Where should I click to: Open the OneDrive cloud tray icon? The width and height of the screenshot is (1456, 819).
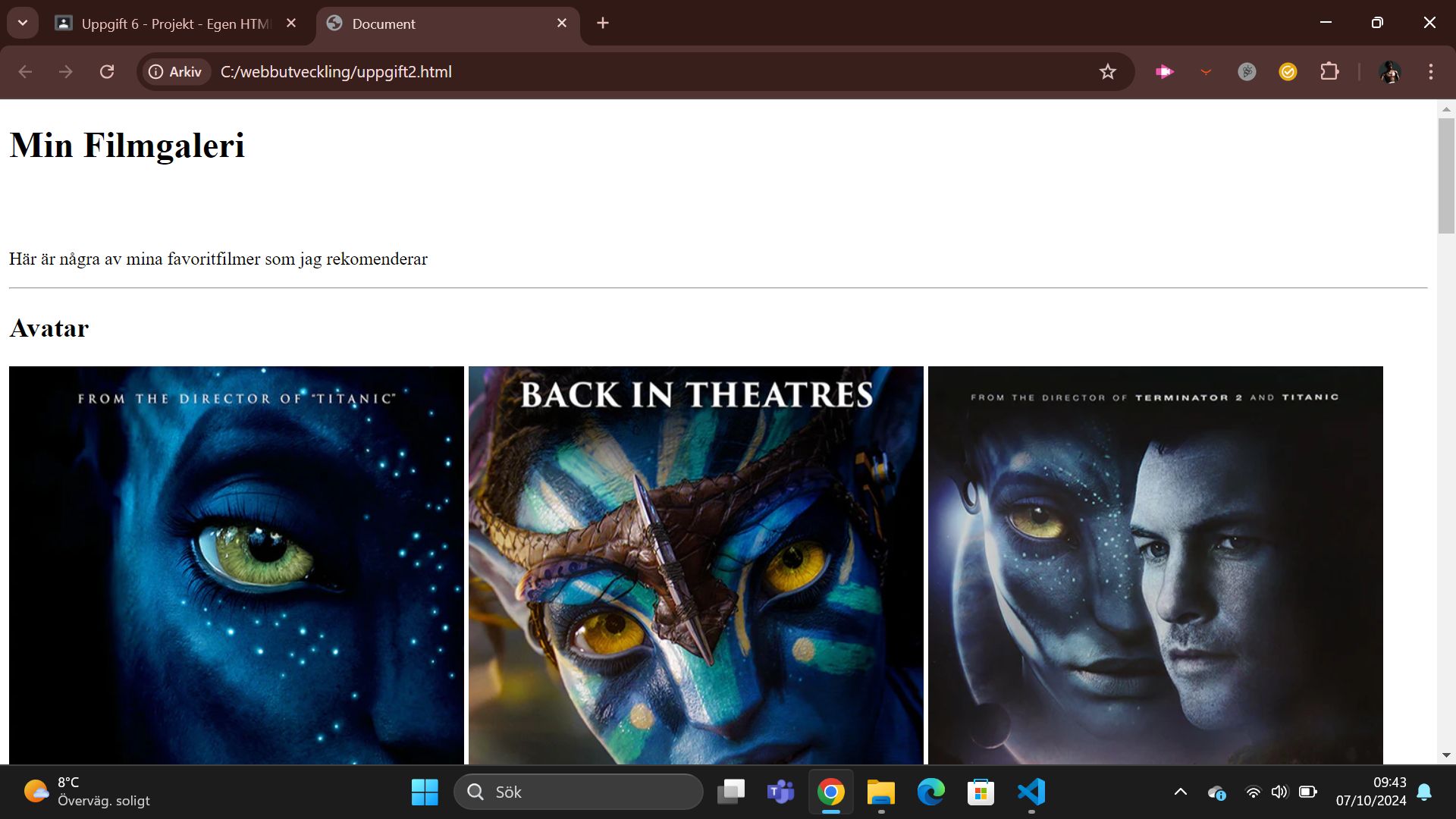(x=1217, y=792)
